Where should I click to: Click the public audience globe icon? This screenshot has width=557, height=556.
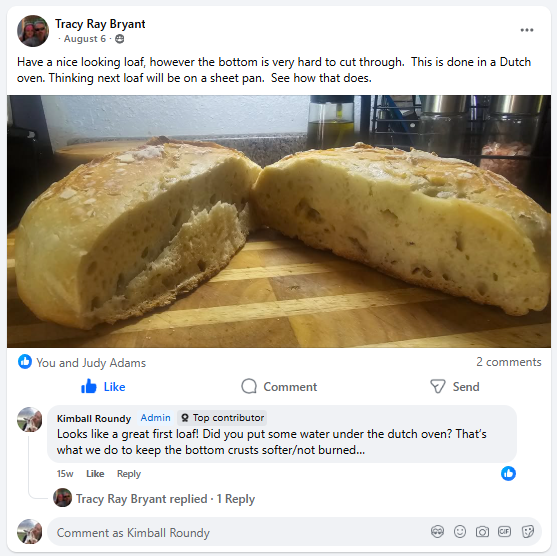120,39
